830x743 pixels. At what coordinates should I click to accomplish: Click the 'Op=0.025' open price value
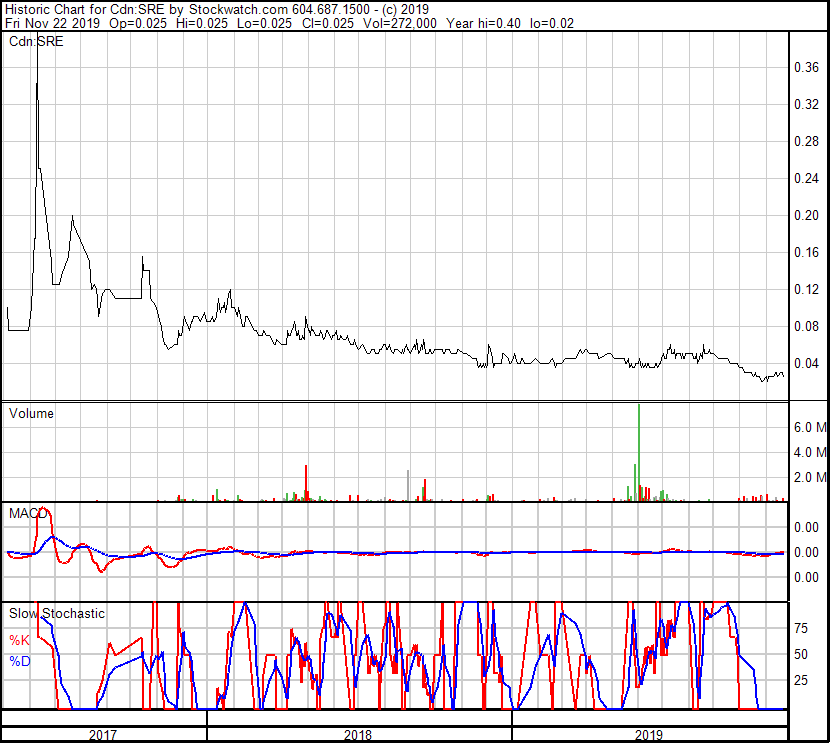point(138,23)
